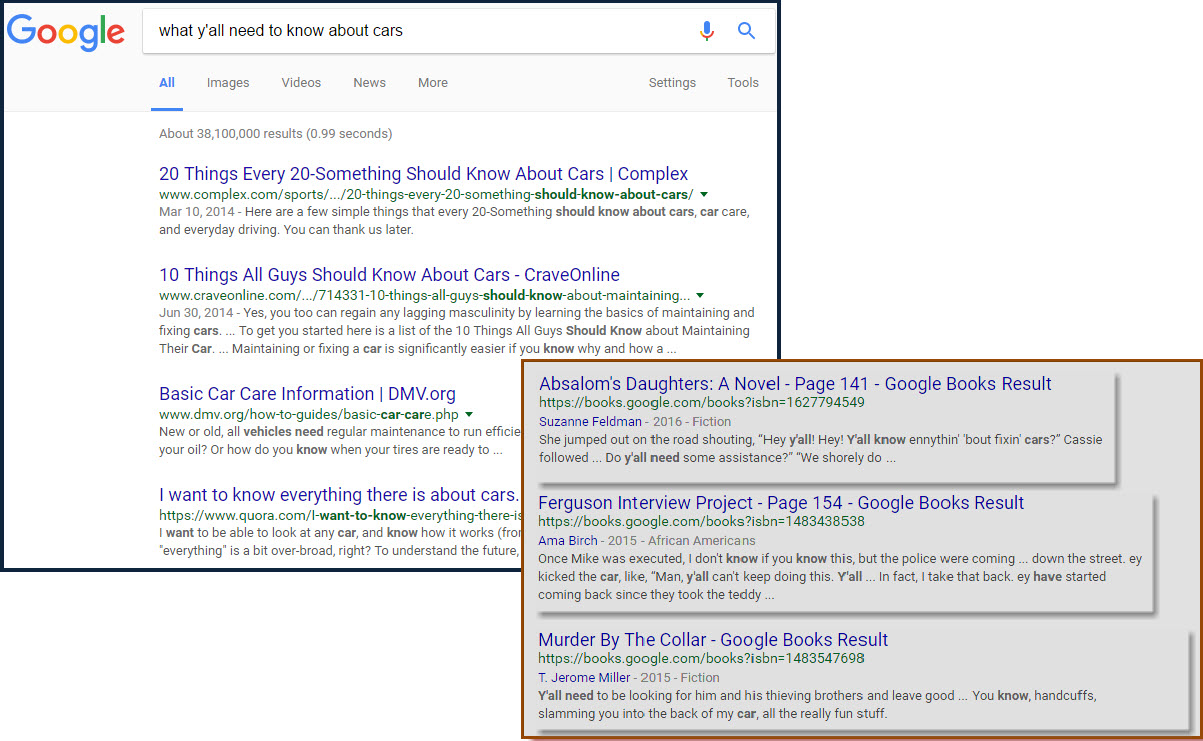Open the 20 Things Every 20-Something result
Image resolution: width=1203 pixels, height=741 pixels.
pyautogui.click(x=423, y=174)
